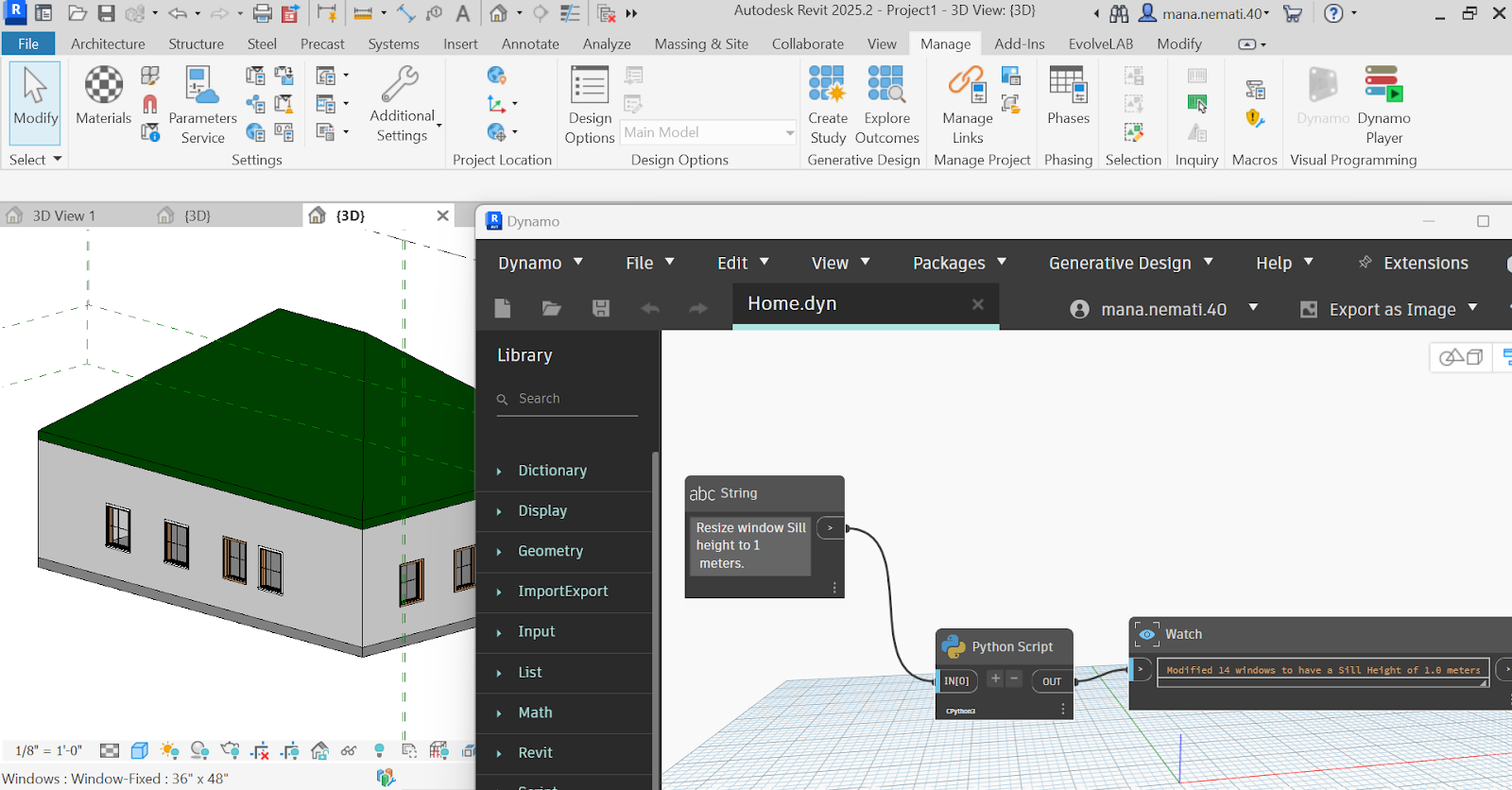Viewport: 1512px width, 790px height.
Task: Click the Python Script IN[0] port
Action: pos(956,681)
